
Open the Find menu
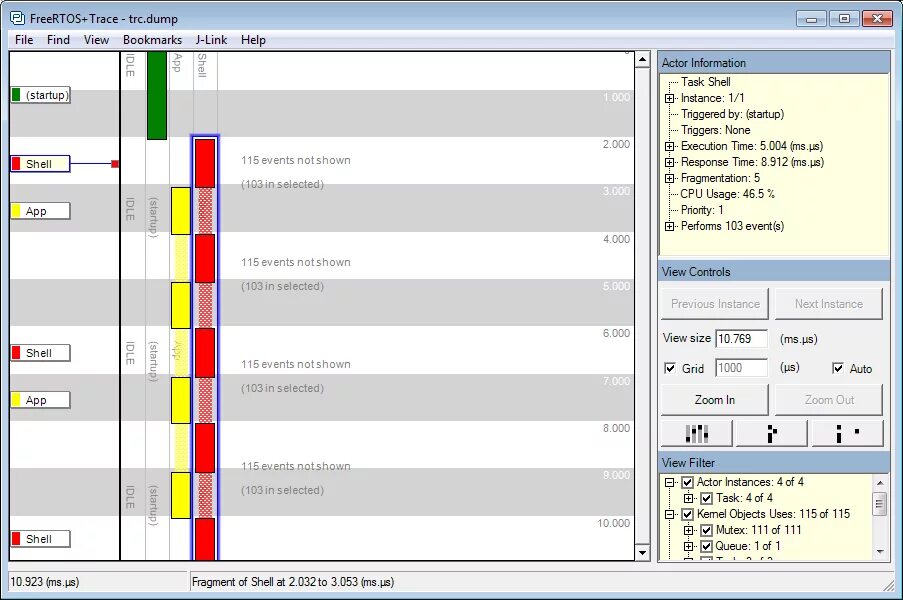click(58, 40)
